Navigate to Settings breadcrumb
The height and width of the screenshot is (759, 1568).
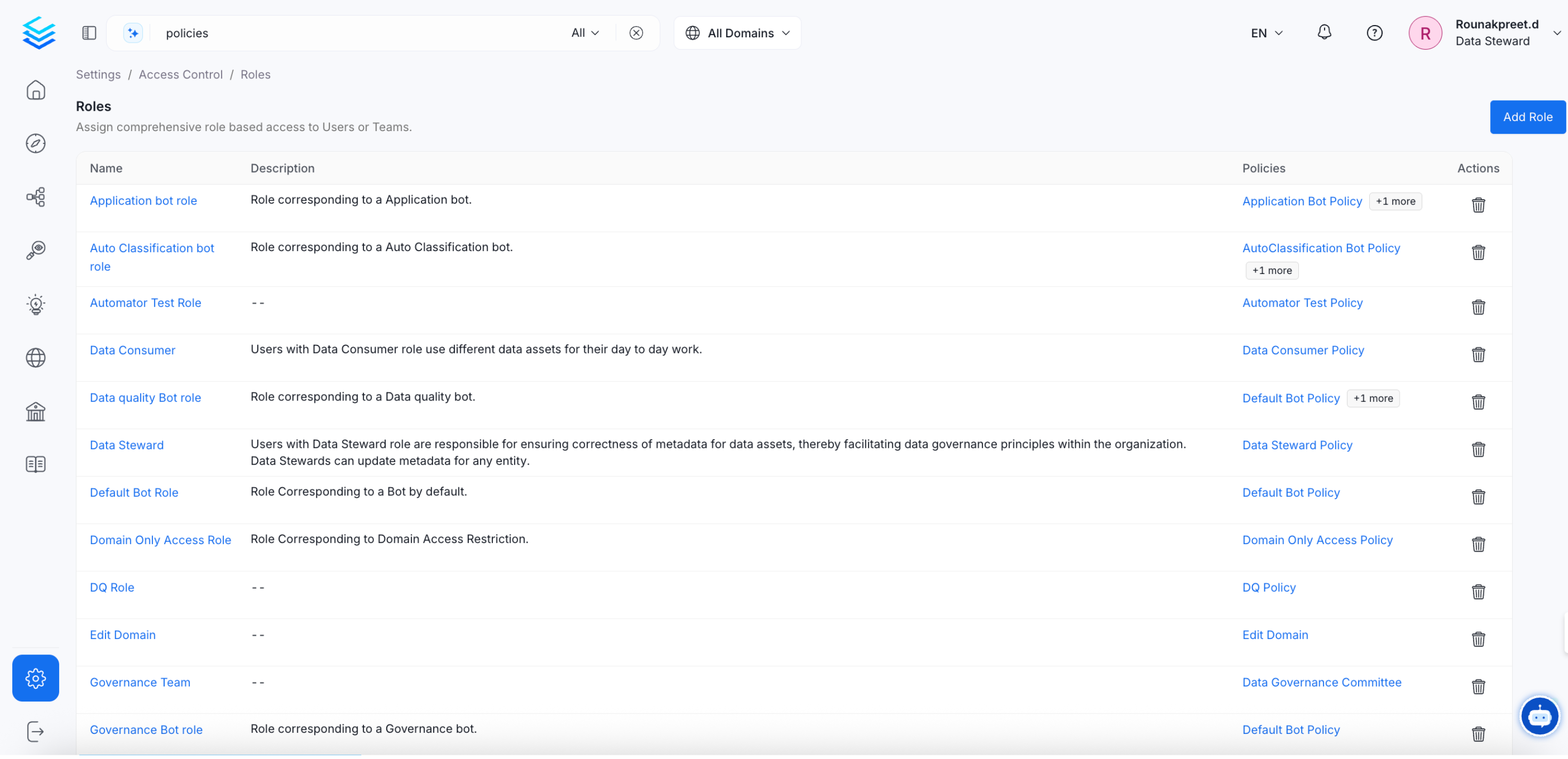[98, 74]
